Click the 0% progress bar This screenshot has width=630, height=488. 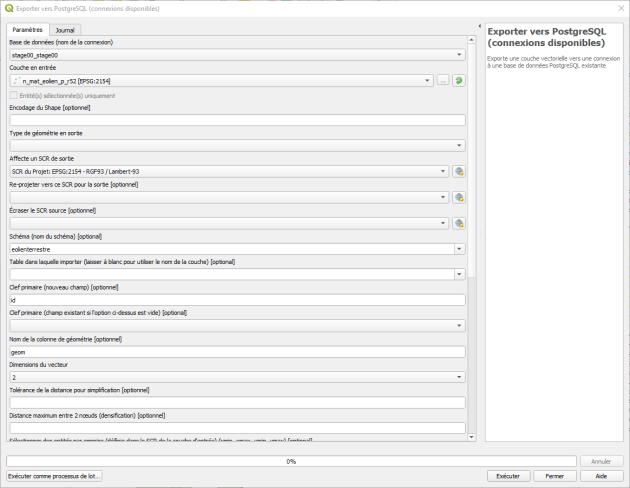(291, 461)
